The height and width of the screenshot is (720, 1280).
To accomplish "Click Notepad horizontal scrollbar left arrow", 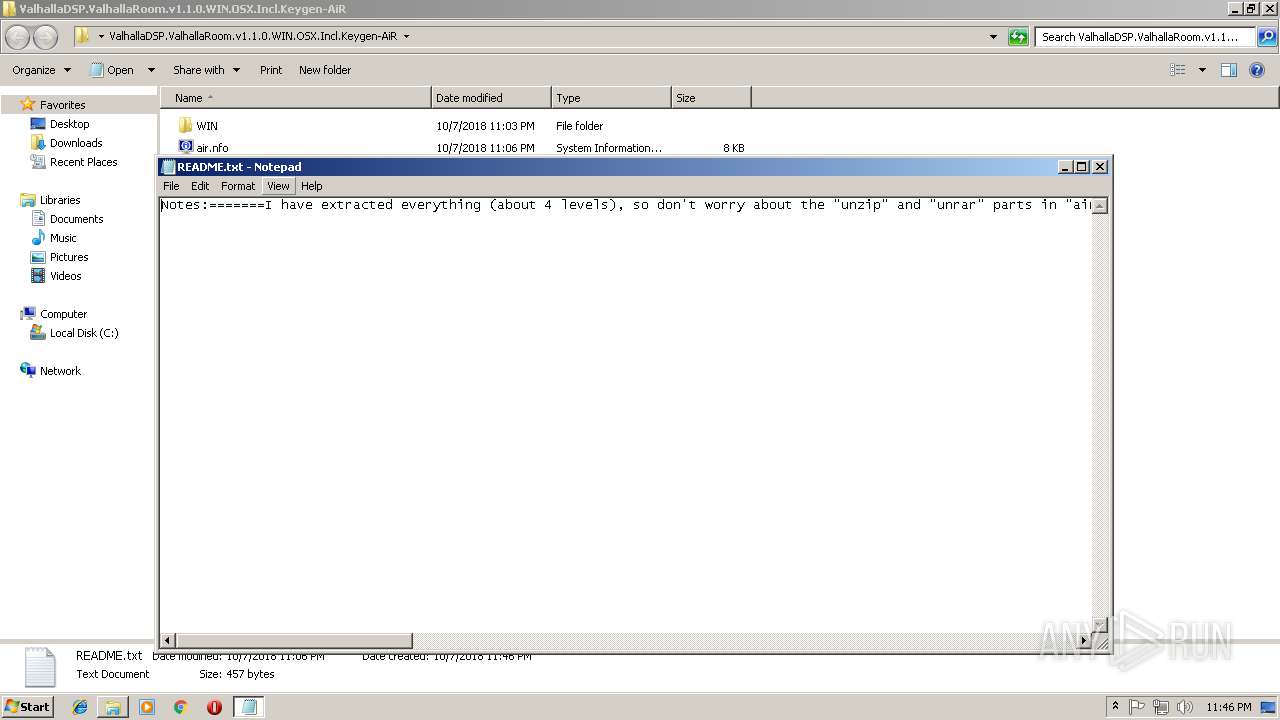I will pyautogui.click(x=168, y=640).
